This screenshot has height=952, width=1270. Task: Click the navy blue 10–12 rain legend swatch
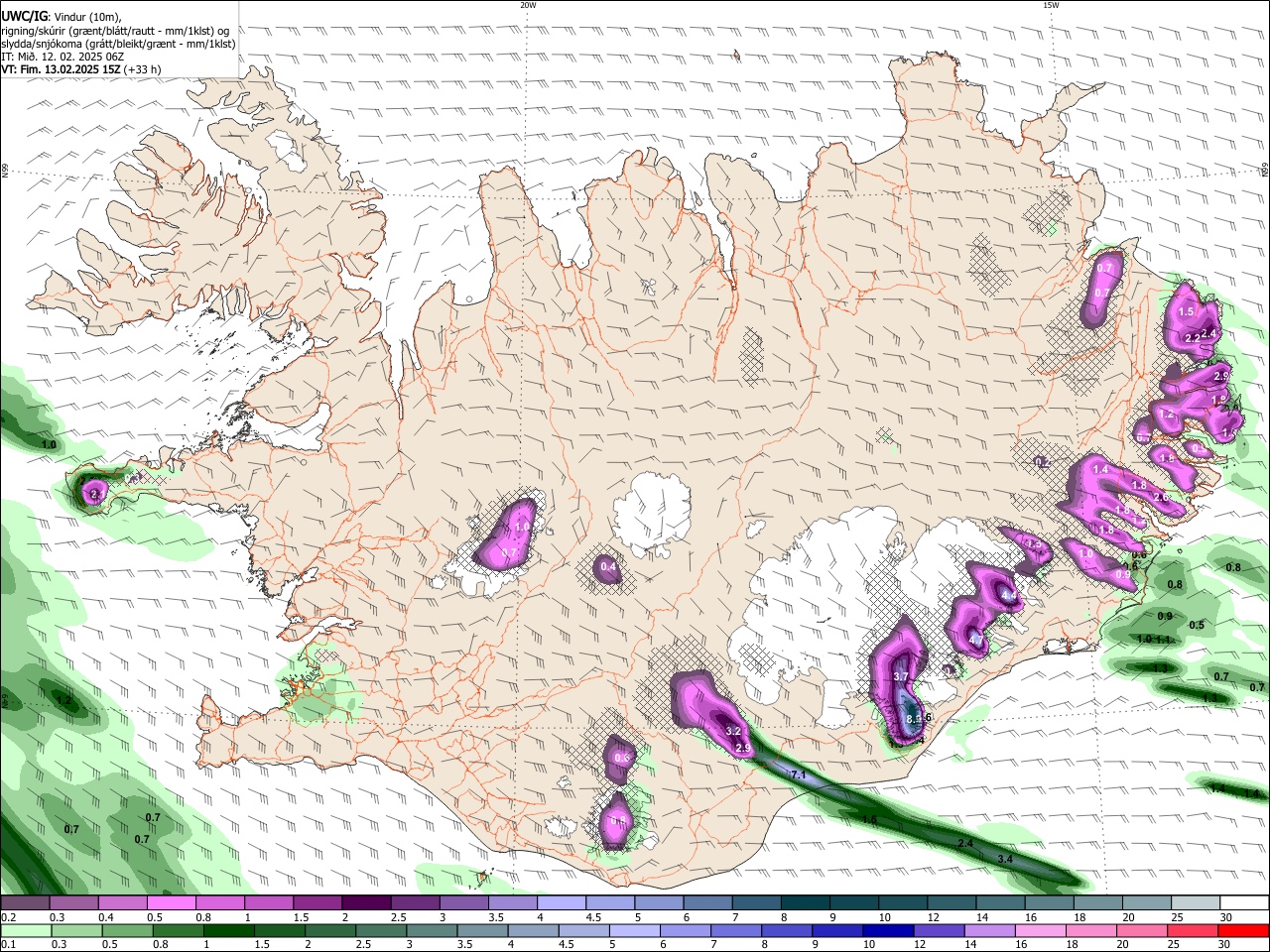click(x=886, y=931)
